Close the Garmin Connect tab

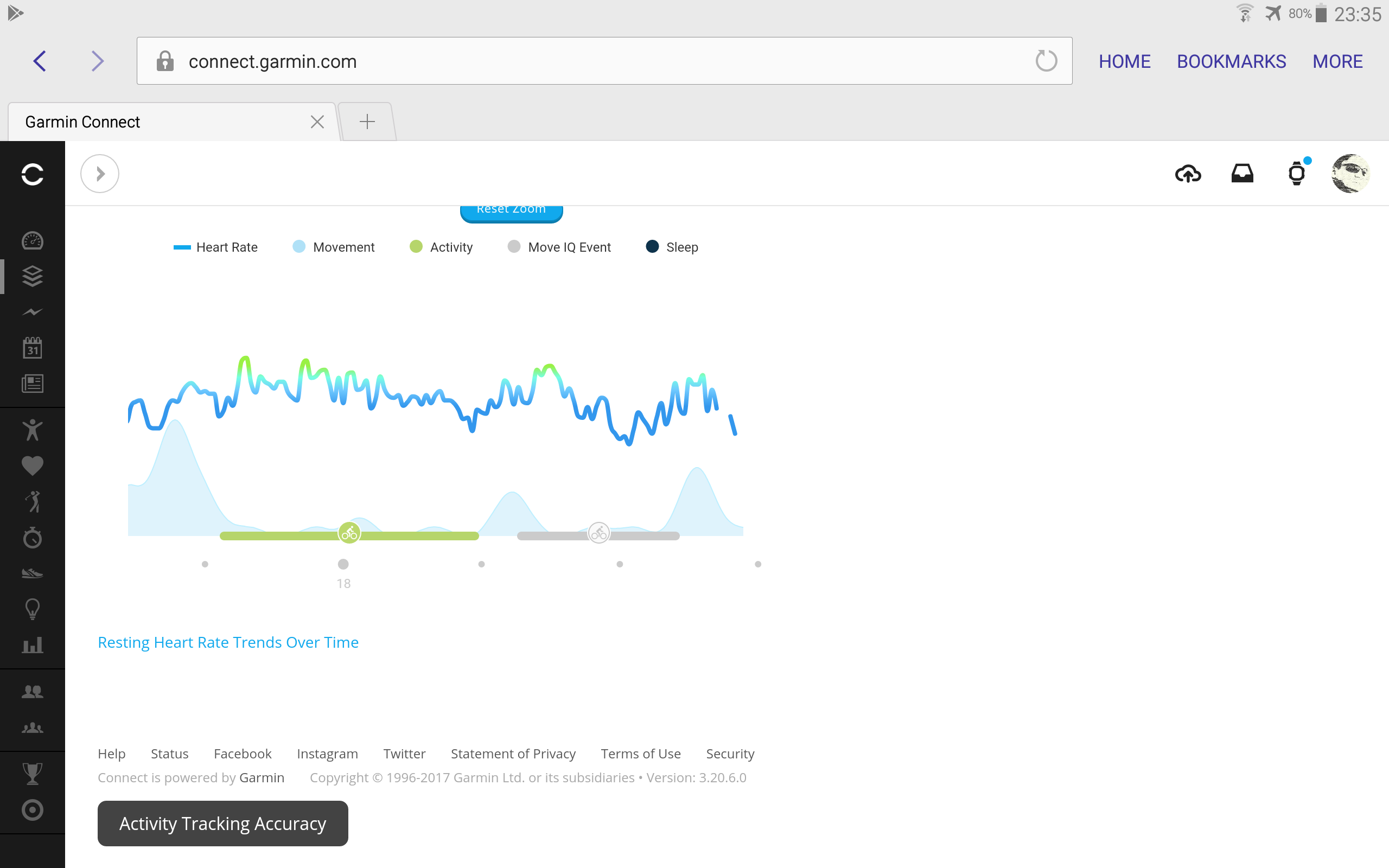[317, 122]
